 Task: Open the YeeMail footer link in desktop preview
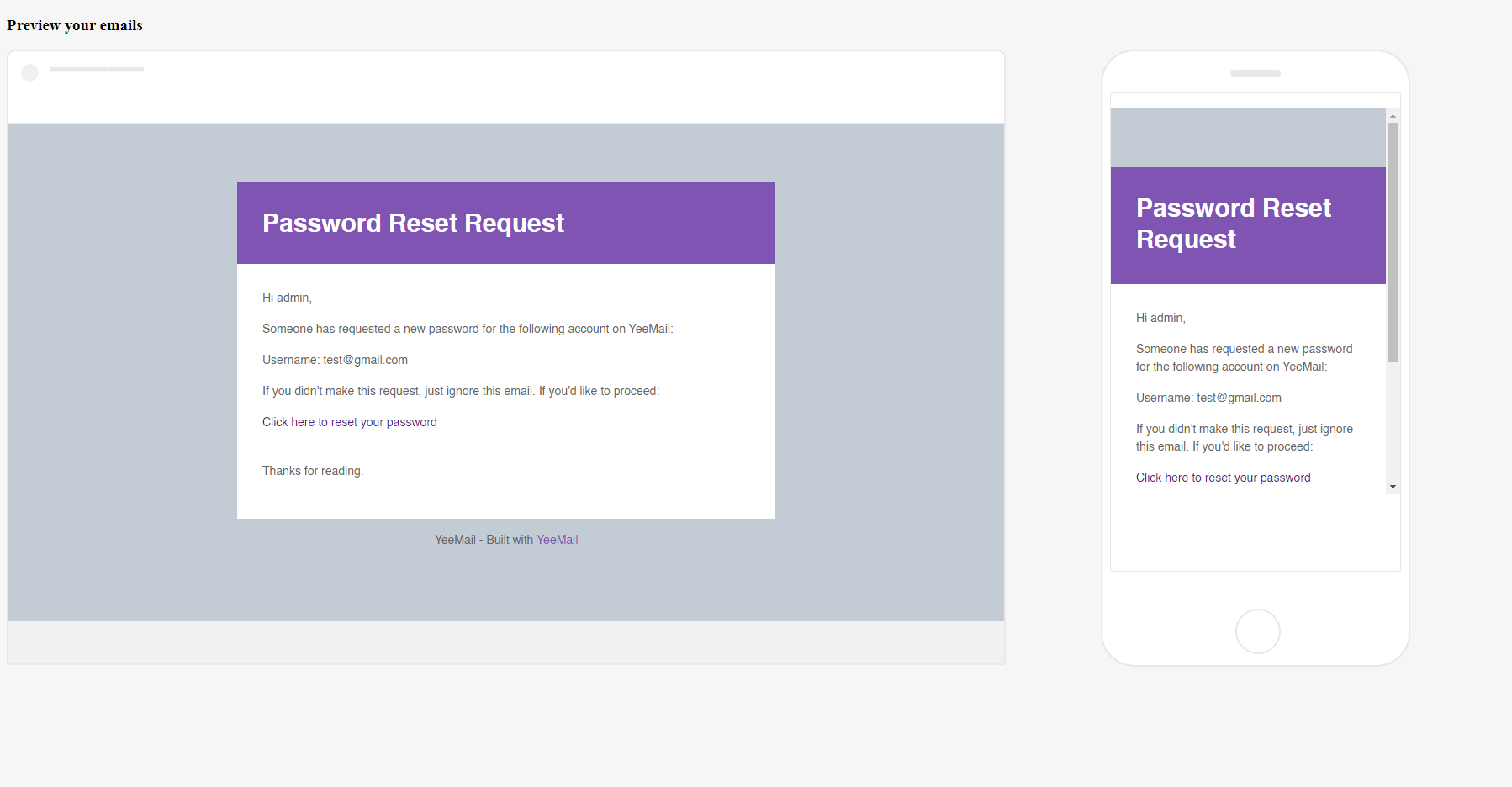click(x=557, y=540)
